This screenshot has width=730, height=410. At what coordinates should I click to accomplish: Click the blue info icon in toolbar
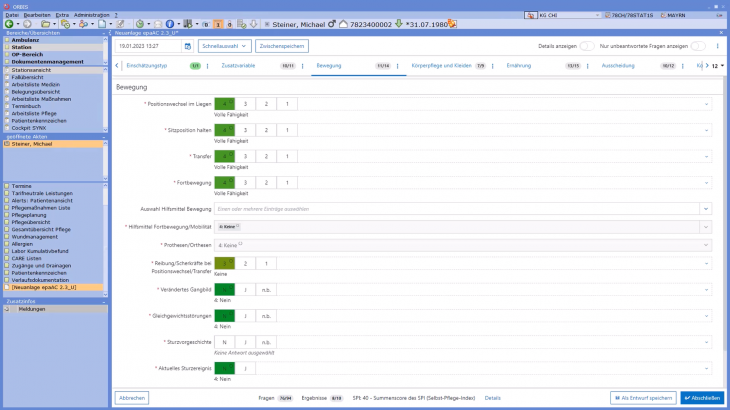(x=169, y=23)
